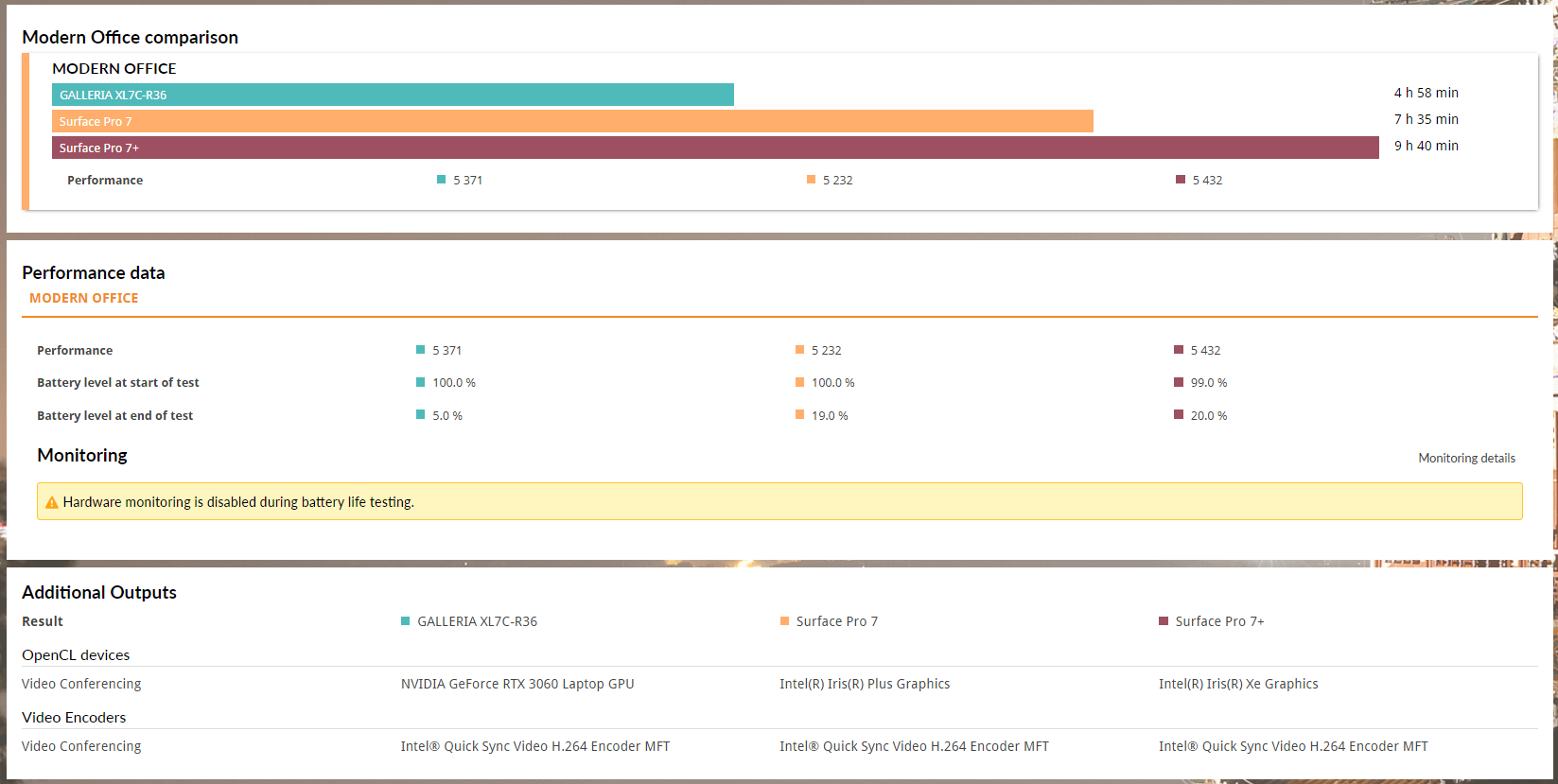This screenshot has width=1558, height=784.
Task: Open the Monitoring details link
Action: point(1466,458)
